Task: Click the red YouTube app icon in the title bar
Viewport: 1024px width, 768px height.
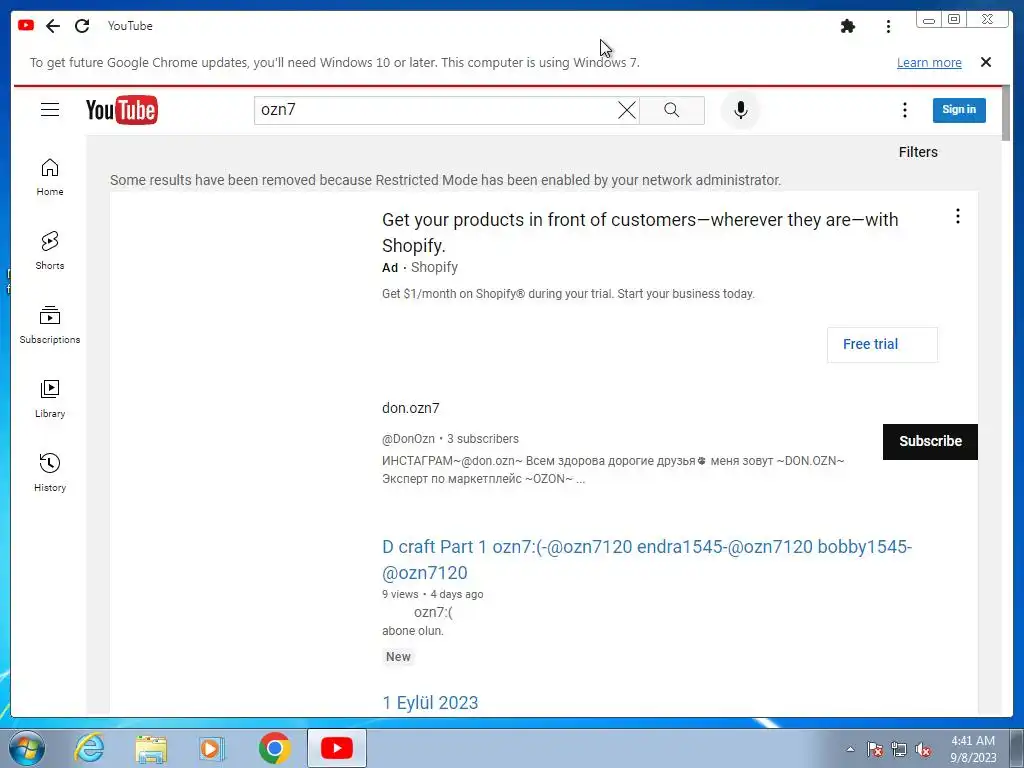Action: 26,25
